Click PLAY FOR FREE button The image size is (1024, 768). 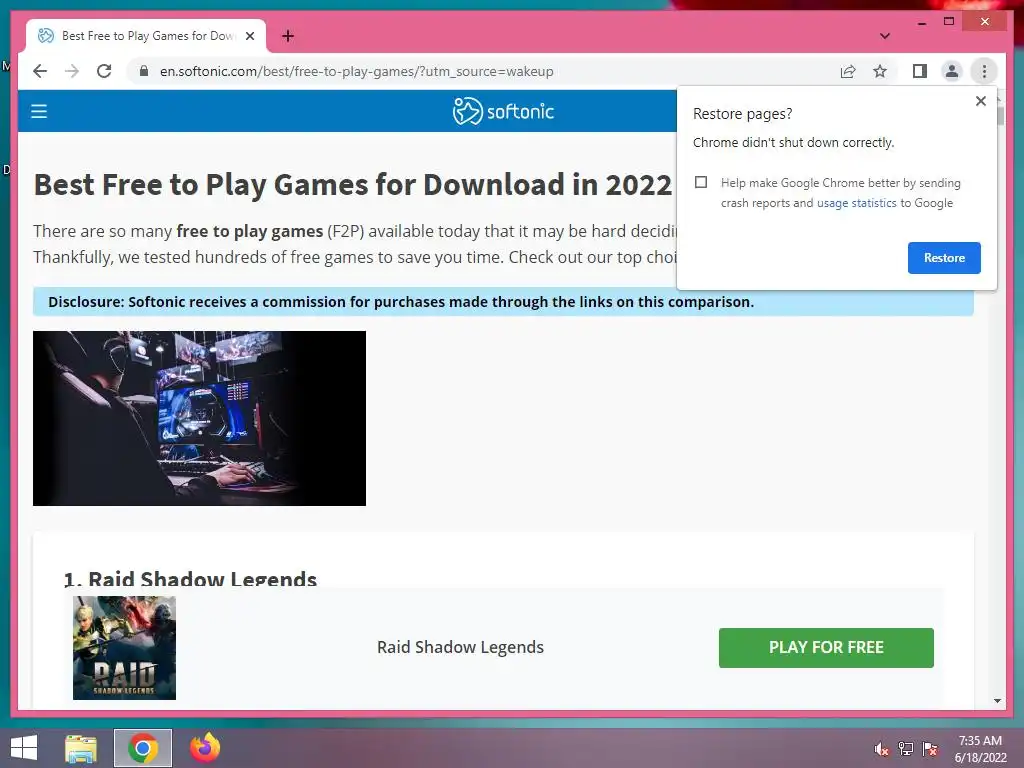pyautogui.click(x=826, y=647)
